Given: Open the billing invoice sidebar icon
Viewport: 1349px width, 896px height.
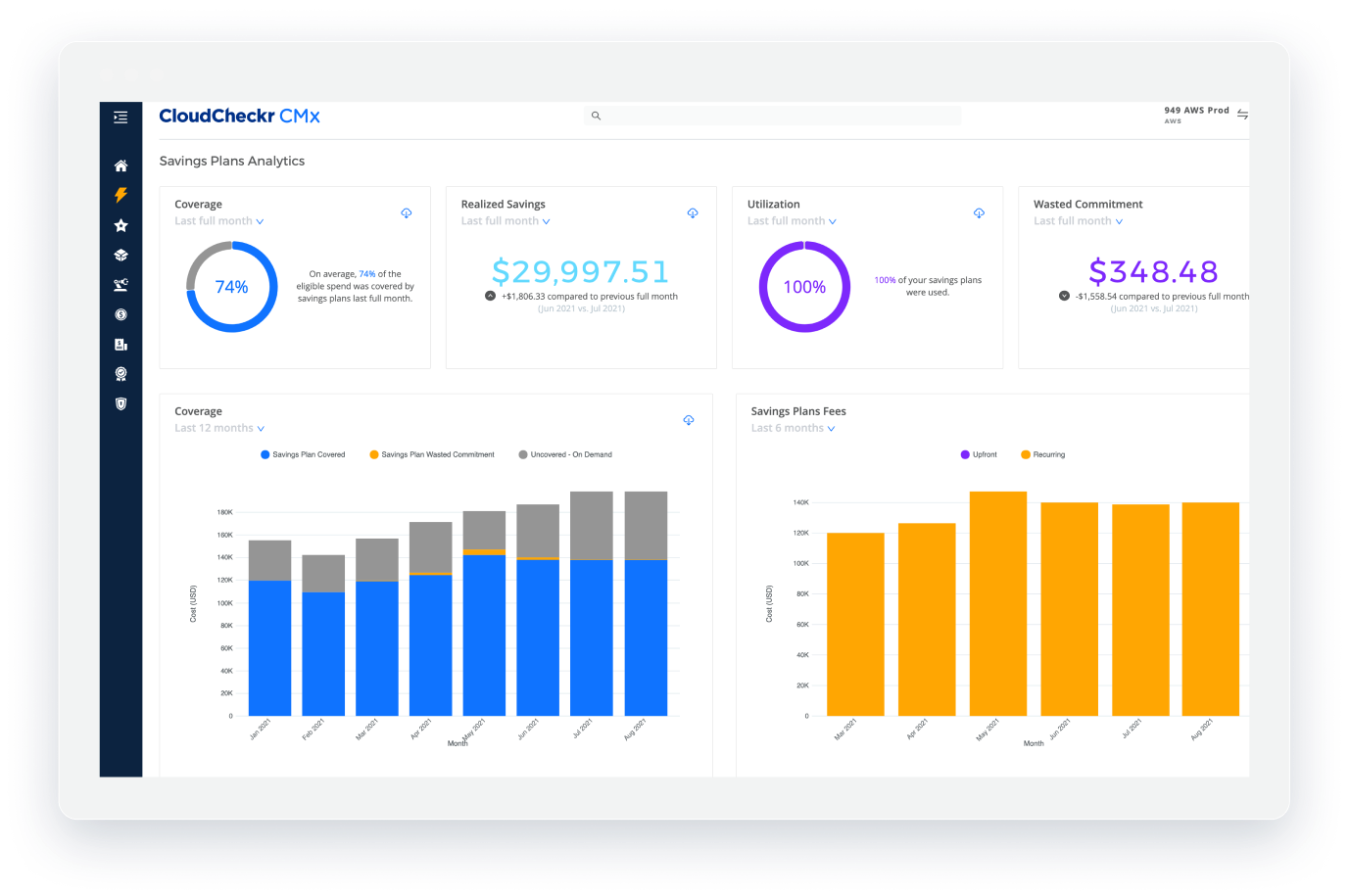Looking at the screenshot, I should [120, 345].
